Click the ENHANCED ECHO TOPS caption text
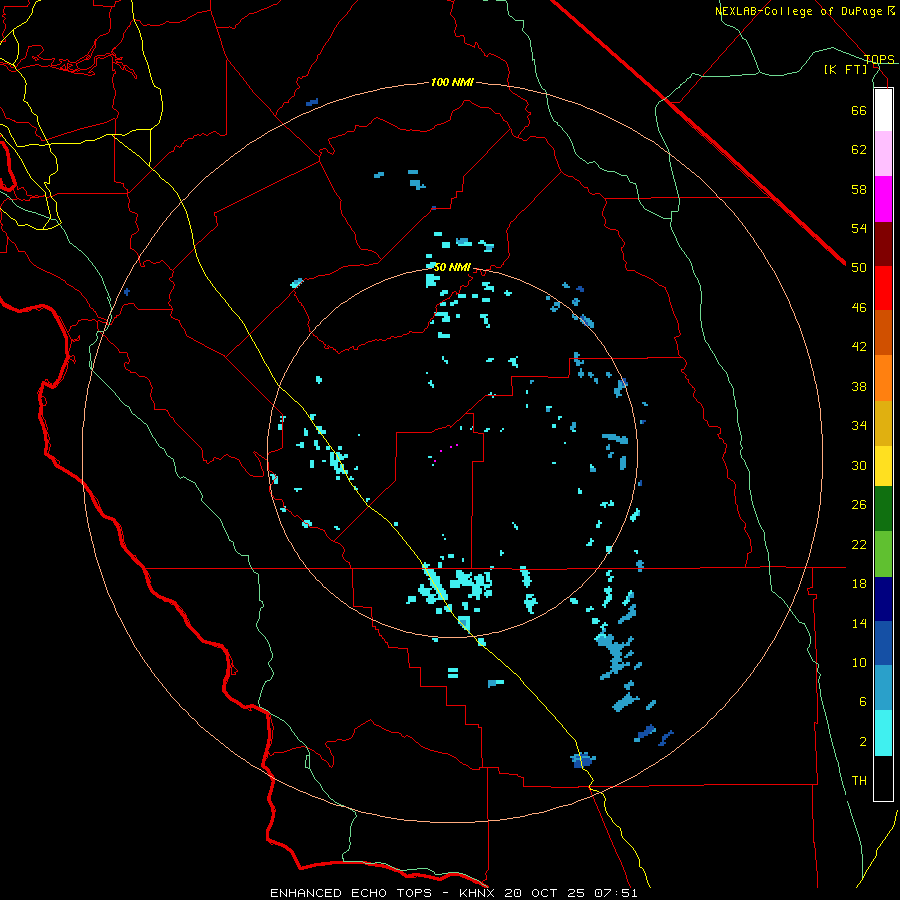Image resolution: width=900 pixels, height=900 pixels. [x=351, y=893]
